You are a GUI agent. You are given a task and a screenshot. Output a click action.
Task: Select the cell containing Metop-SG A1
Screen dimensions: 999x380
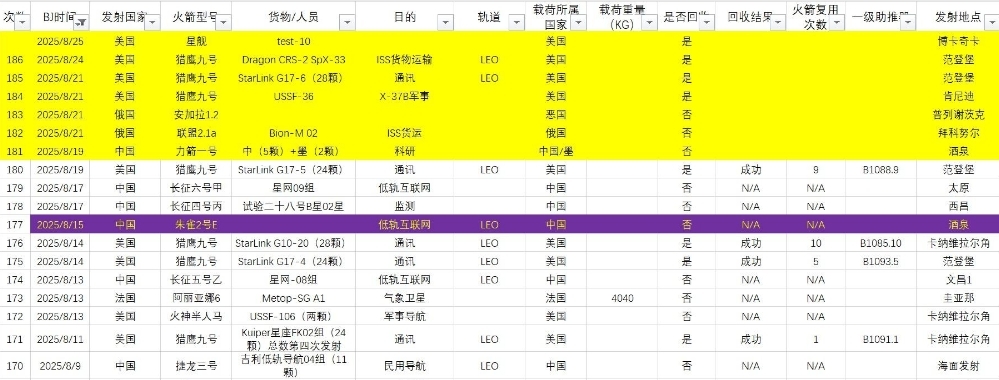294,298
